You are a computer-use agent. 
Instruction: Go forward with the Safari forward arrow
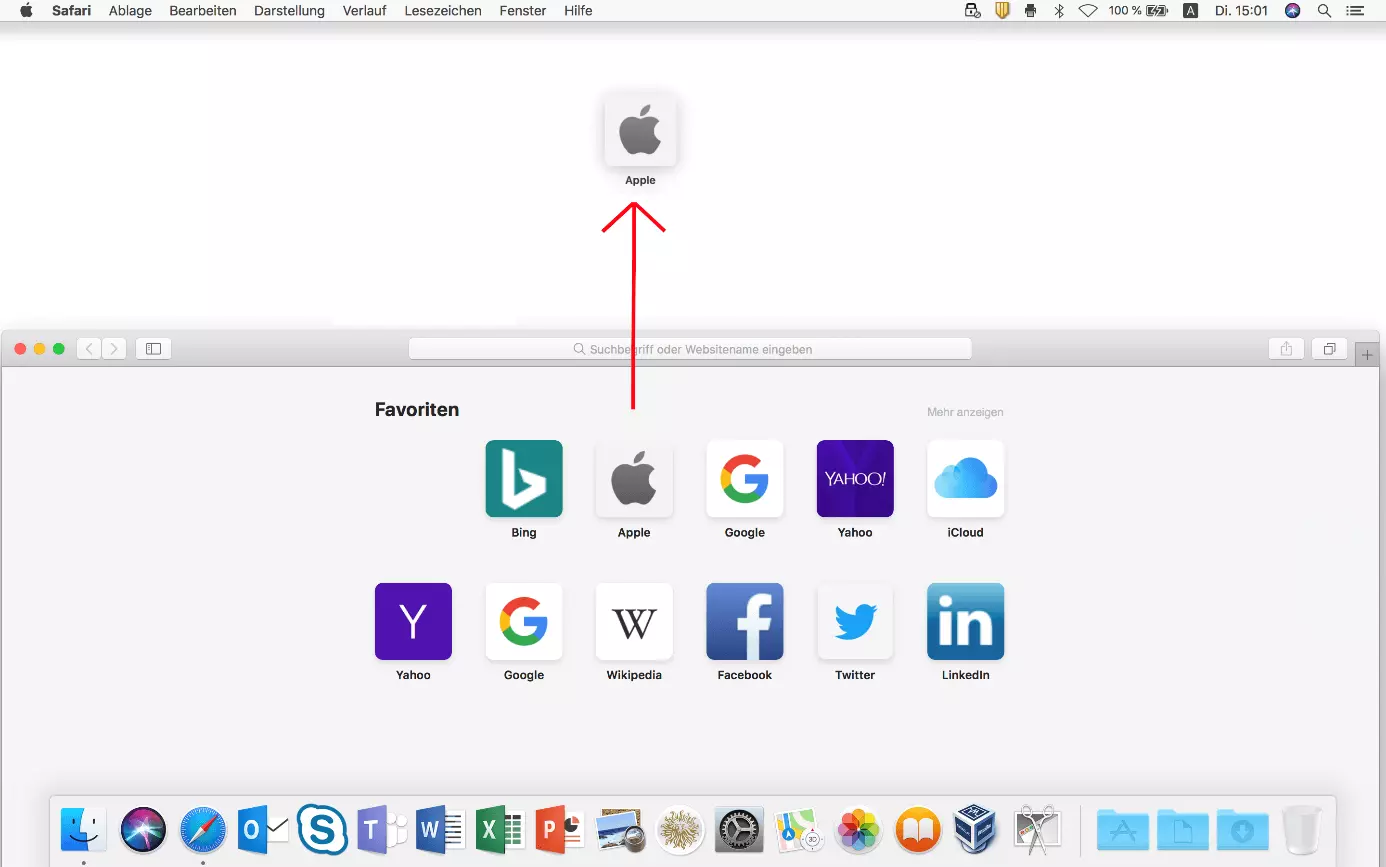tap(114, 349)
